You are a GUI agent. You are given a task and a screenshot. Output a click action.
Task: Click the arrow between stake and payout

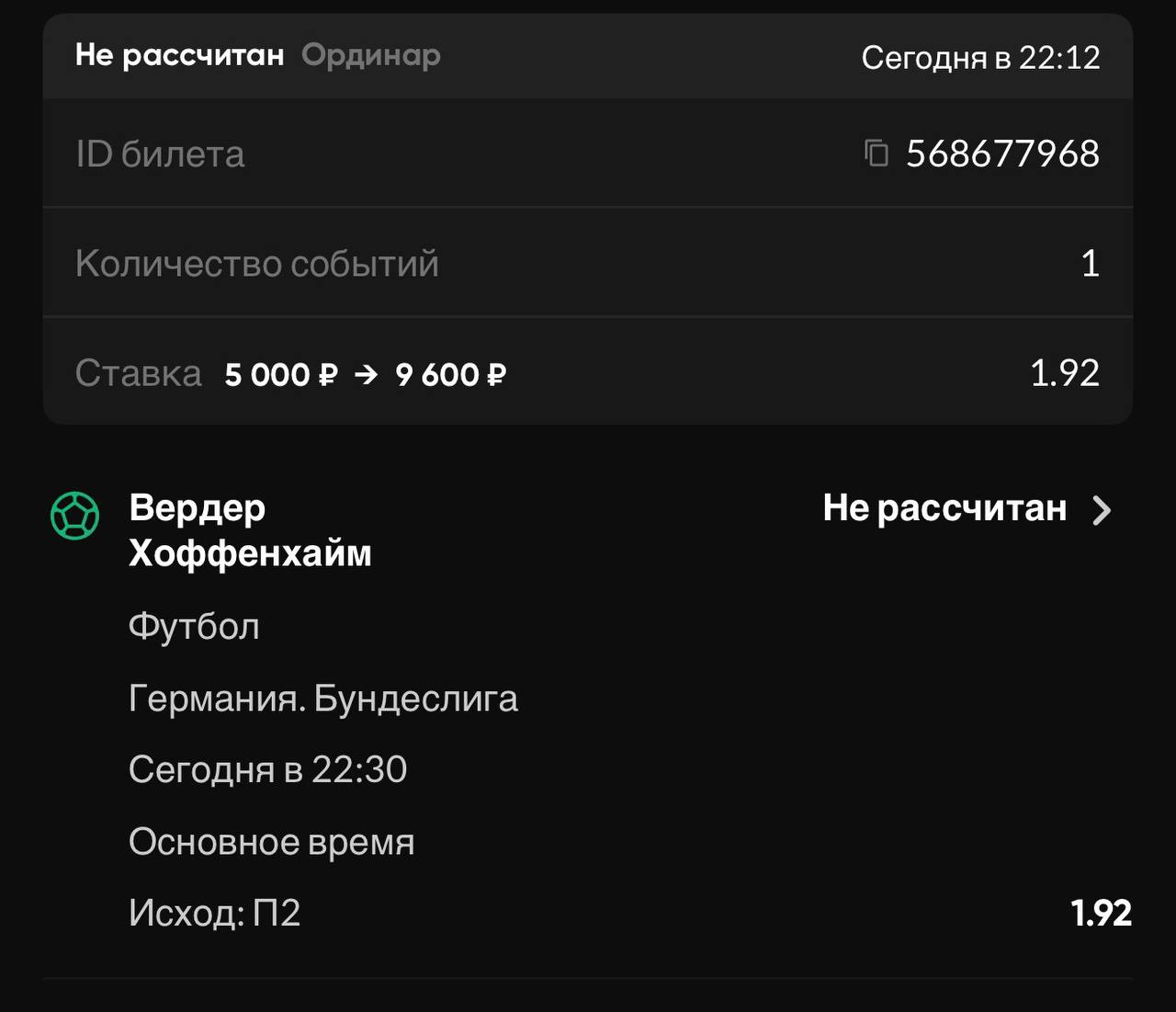tap(366, 374)
